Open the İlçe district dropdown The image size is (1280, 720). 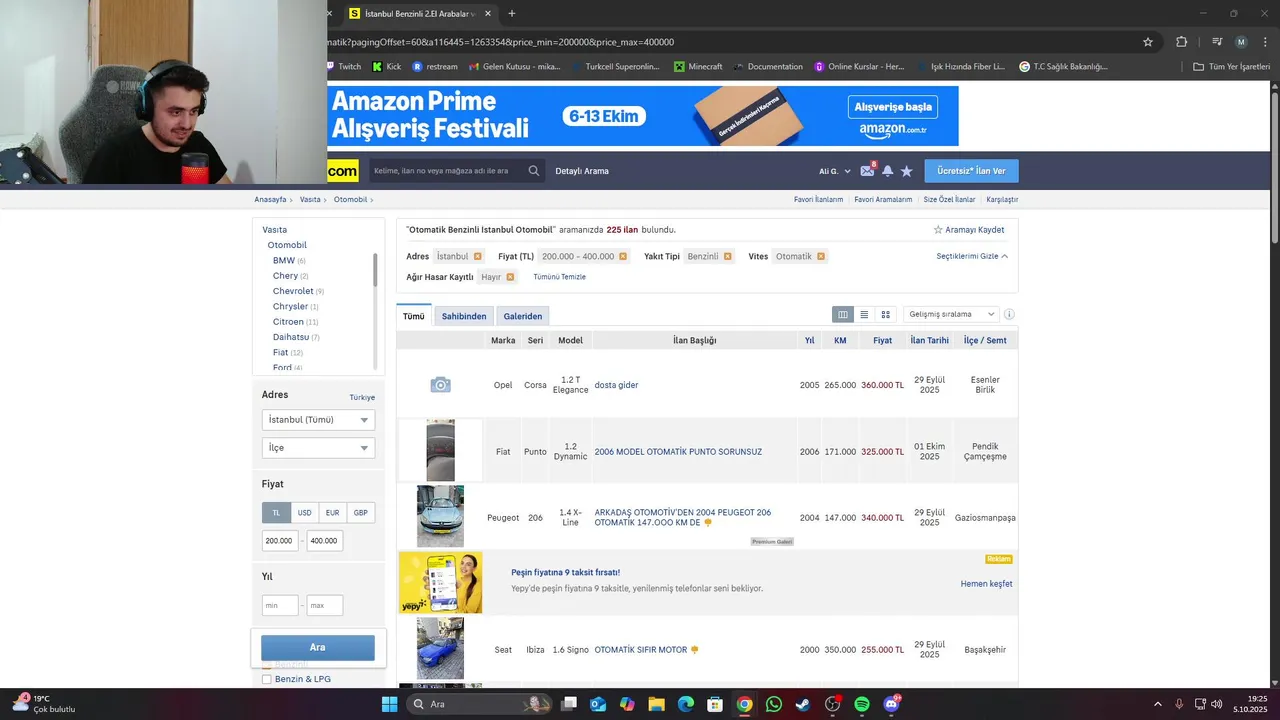(318, 448)
